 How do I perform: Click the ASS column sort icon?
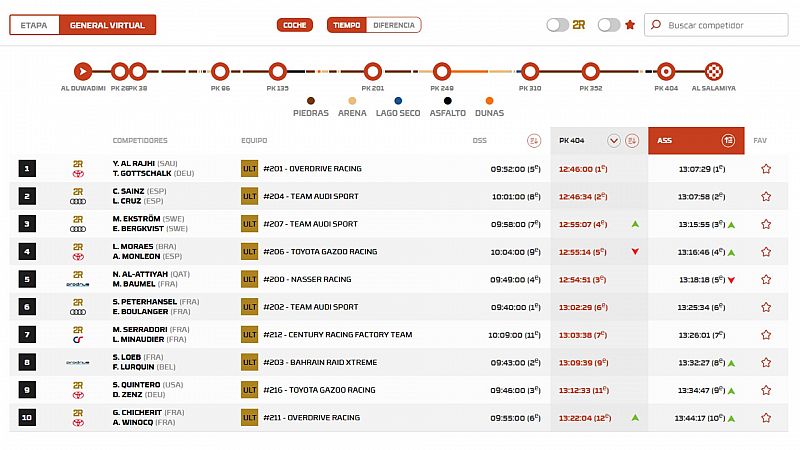pos(728,141)
